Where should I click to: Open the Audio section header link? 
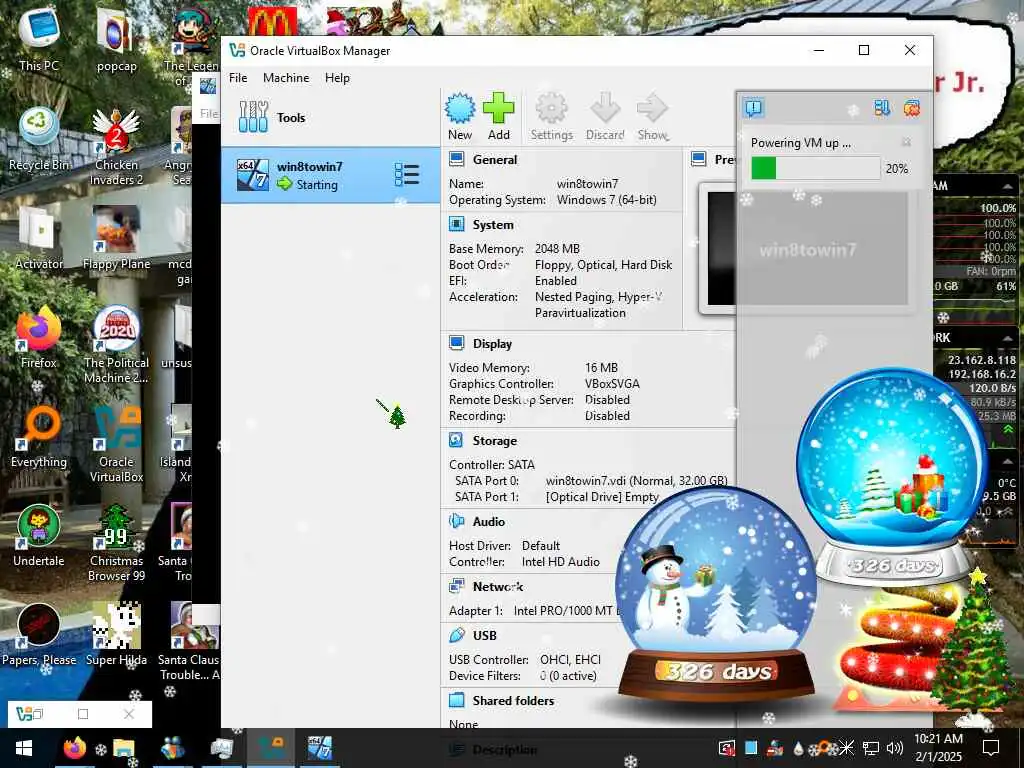pyautogui.click(x=488, y=522)
